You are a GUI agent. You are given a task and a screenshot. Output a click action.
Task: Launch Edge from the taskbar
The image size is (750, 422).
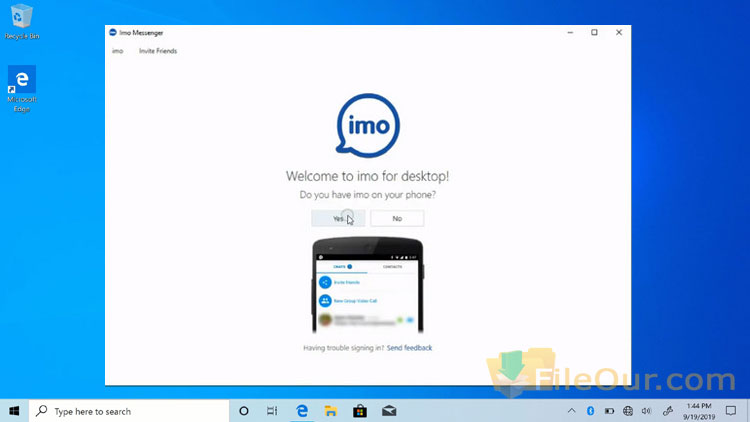302,411
